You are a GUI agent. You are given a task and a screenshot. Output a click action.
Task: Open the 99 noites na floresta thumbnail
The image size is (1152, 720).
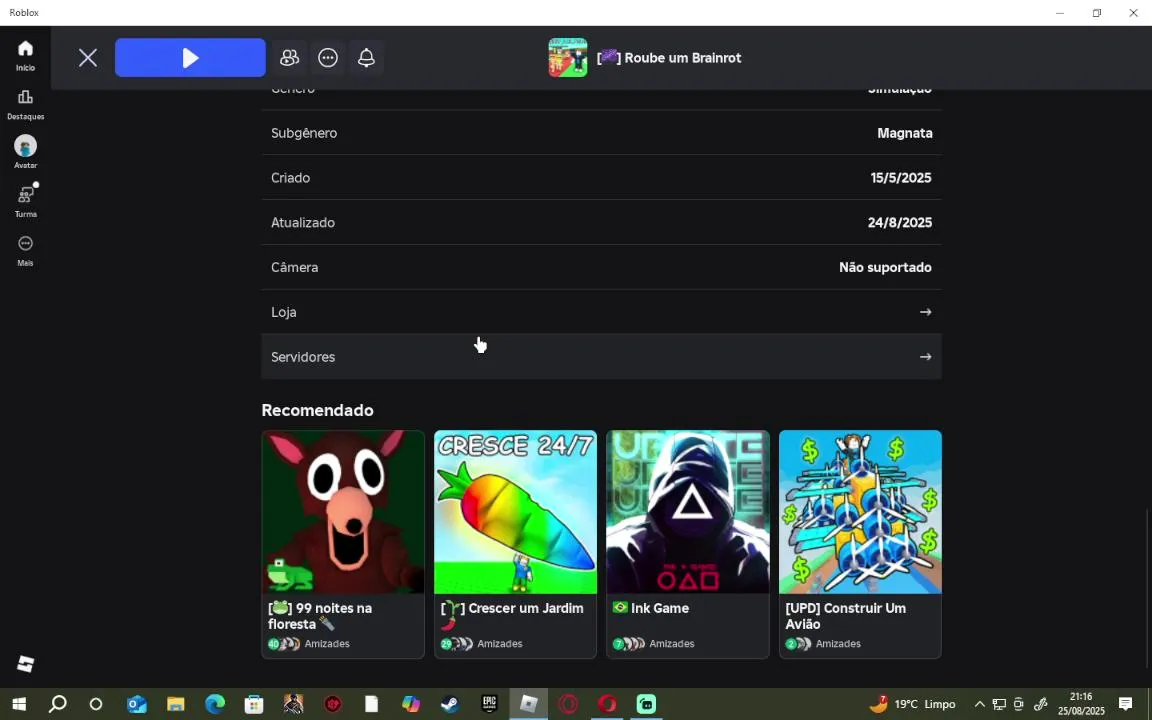pos(343,512)
